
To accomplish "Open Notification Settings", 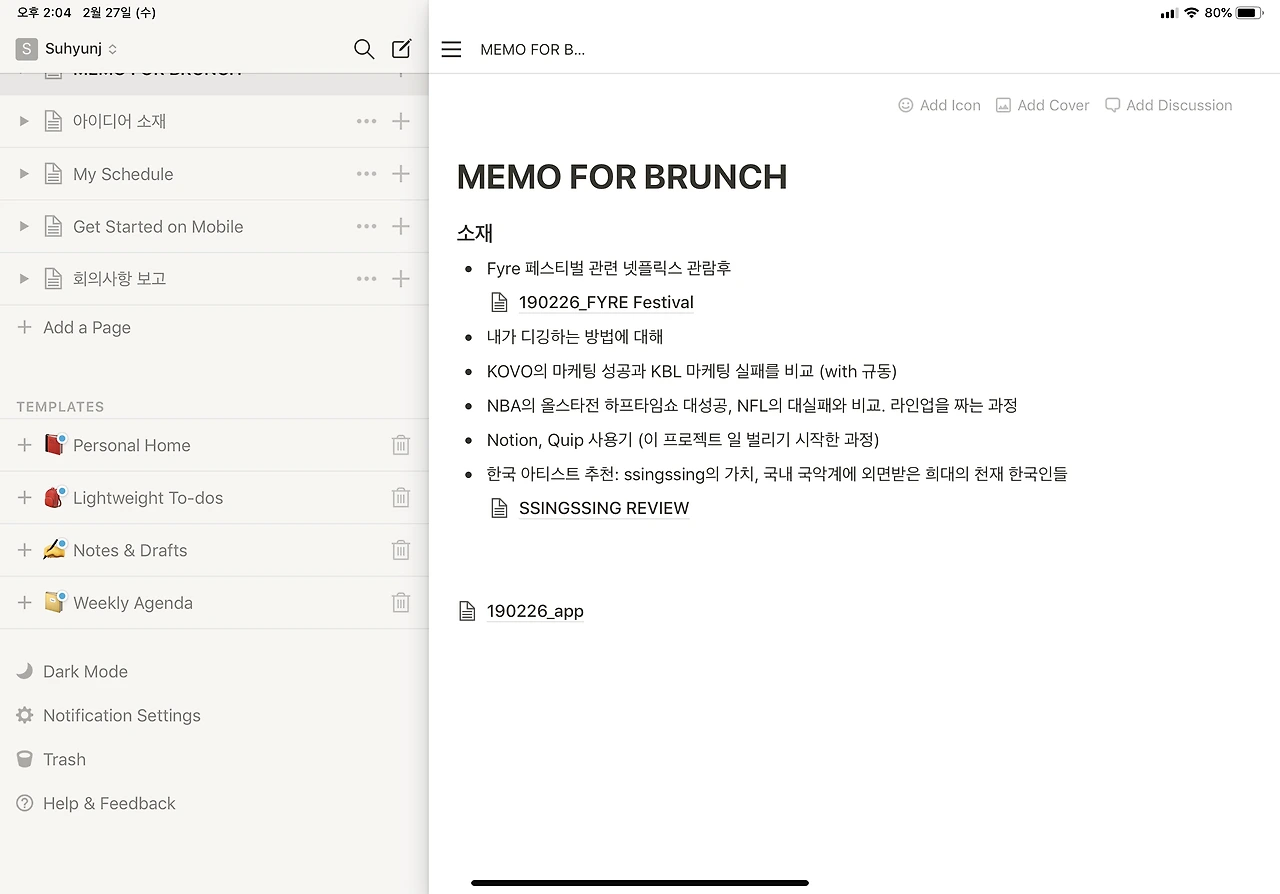I will click(x=108, y=715).
